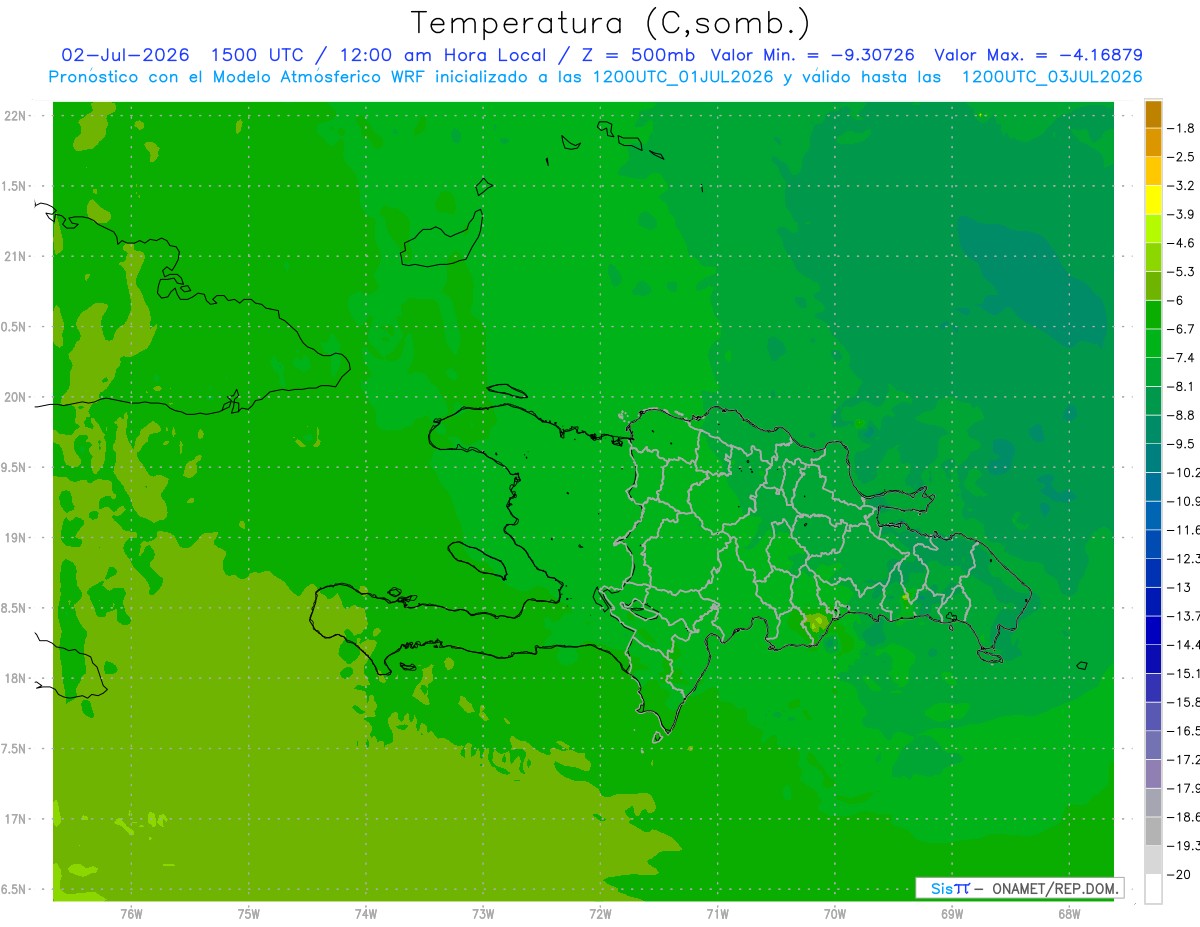Image resolution: width=1200 pixels, height=927 pixels.
Task: Click the '18N' latitude axis label
Action: (16, 679)
